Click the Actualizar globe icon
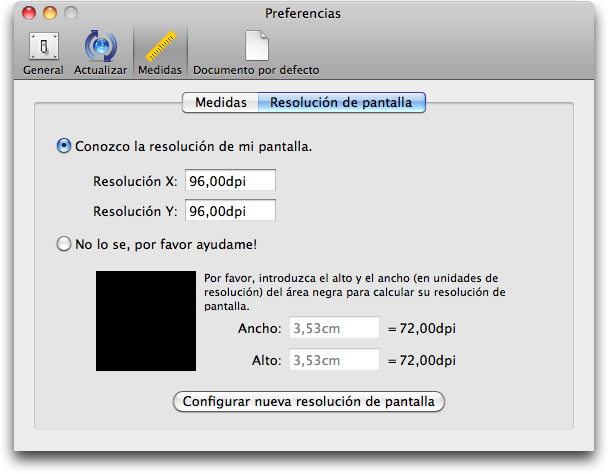This screenshot has width=608, height=474. 101,46
